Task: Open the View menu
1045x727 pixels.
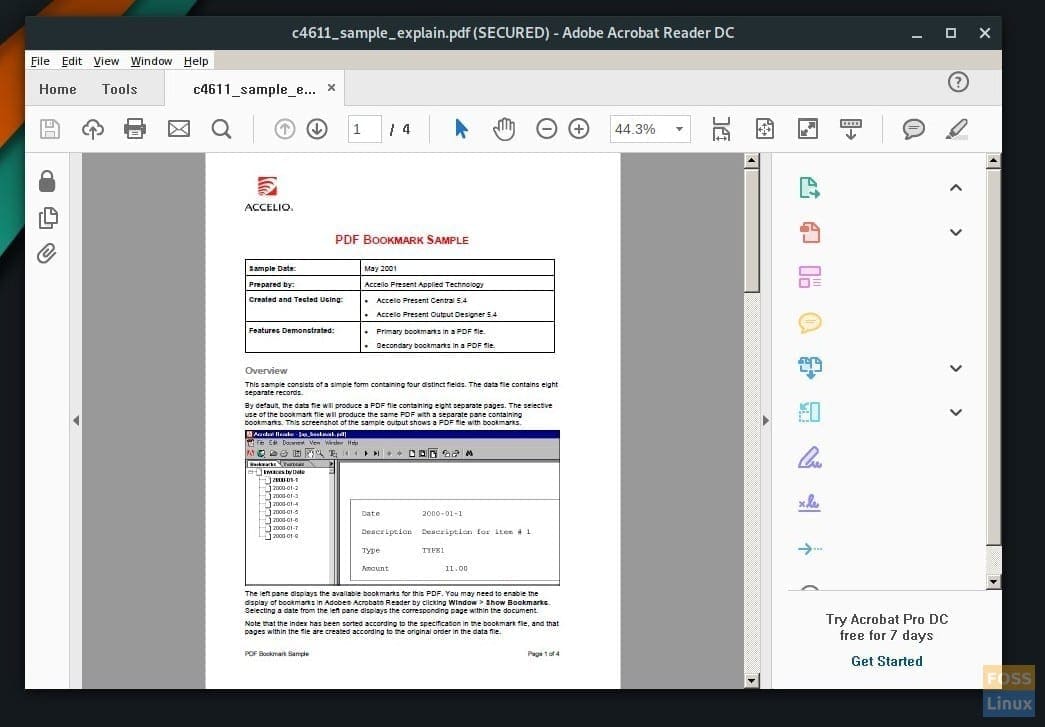Action: 106,61
